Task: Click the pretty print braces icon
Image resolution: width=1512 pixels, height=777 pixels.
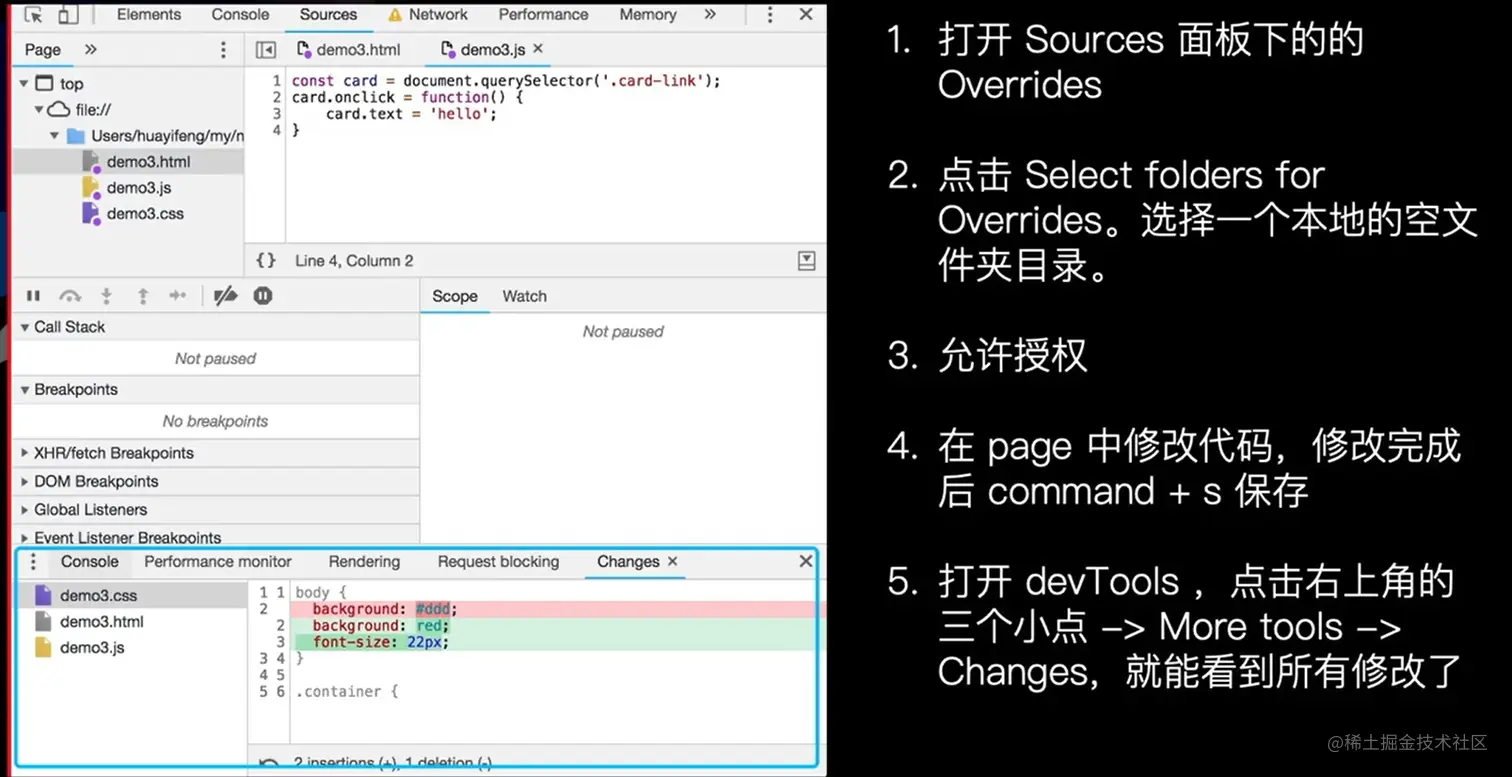Action: click(266, 261)
